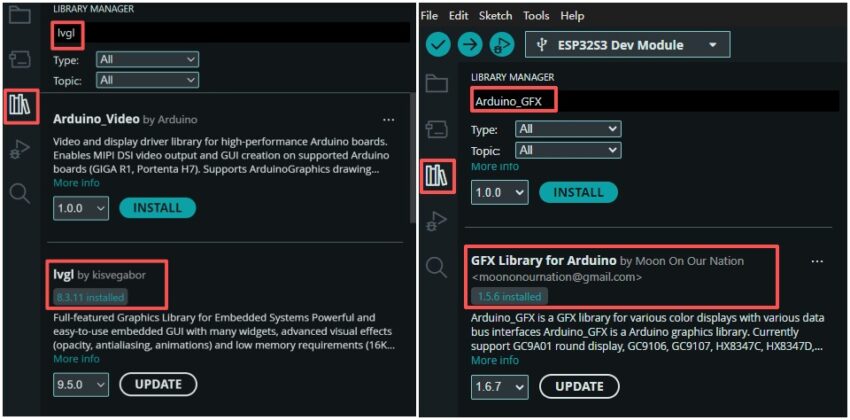The width and height of the screenshot is (850, 420).
Task: Update the lvgl library
Action: click(x=158, y=385)
